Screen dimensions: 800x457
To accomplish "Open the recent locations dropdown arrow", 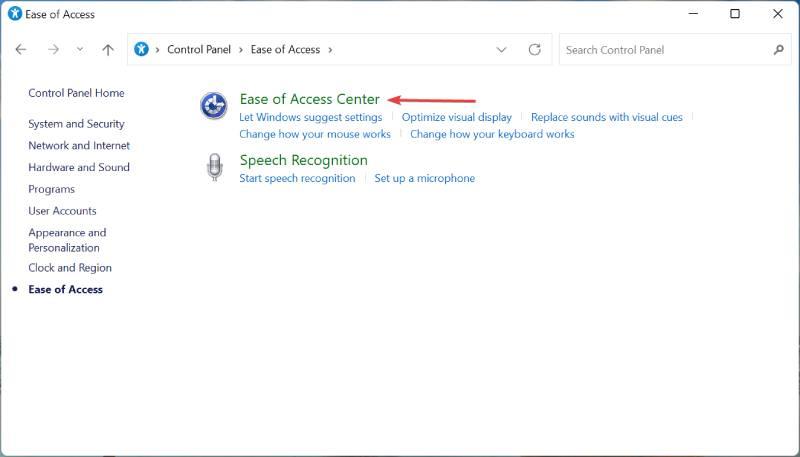I will 80,49.
